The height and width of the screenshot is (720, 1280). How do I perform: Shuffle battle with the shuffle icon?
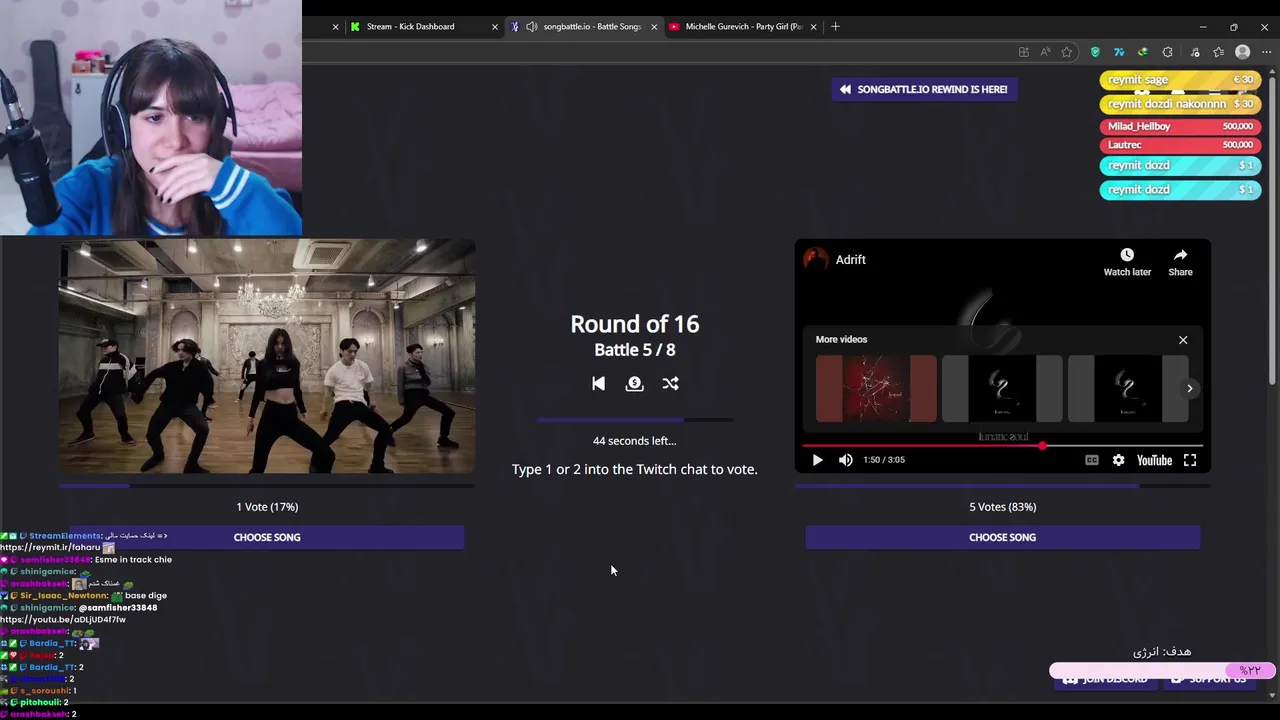670,383
